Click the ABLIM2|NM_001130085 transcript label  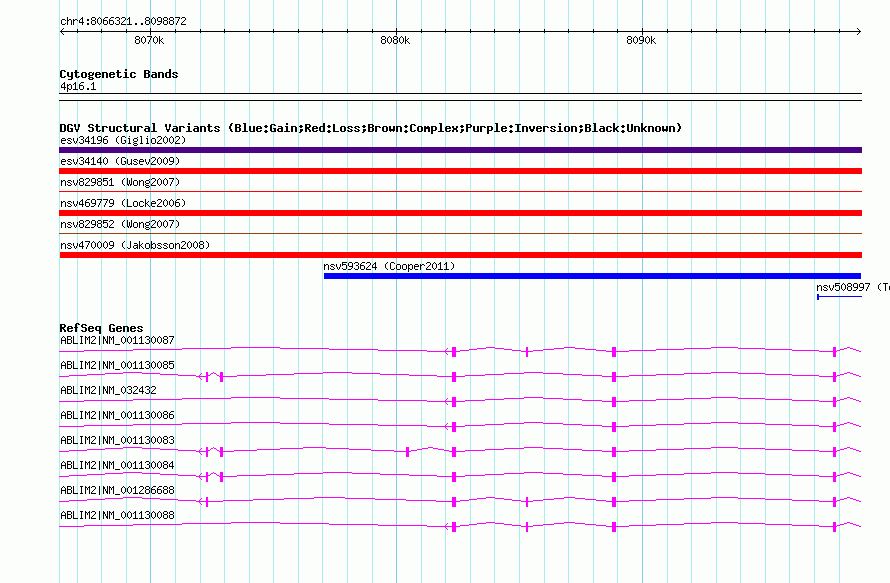tap(117, 366)
